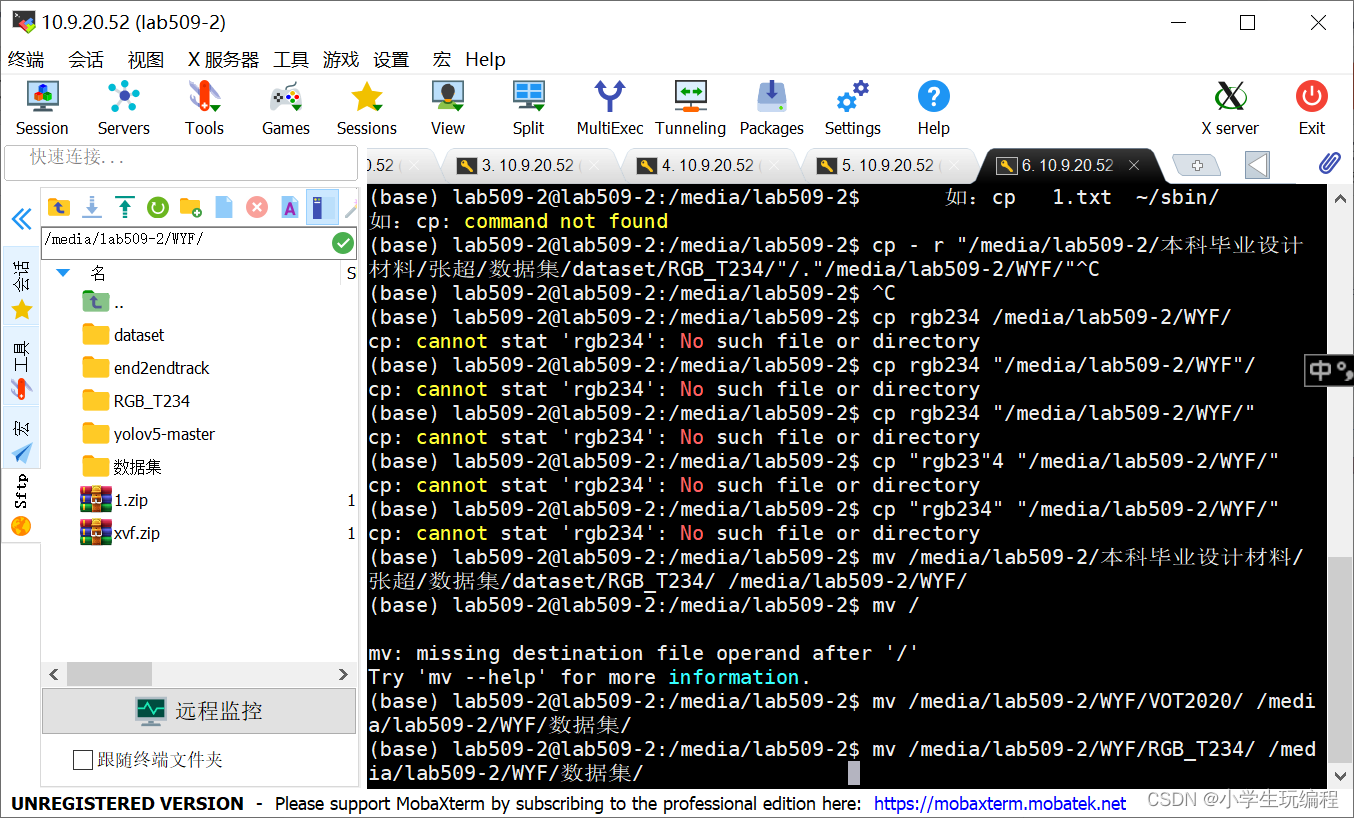Select the end2endtrack folder
The height and width of the screenshot is (818, 1354).
pyautogui.click(x=146, y=368)
